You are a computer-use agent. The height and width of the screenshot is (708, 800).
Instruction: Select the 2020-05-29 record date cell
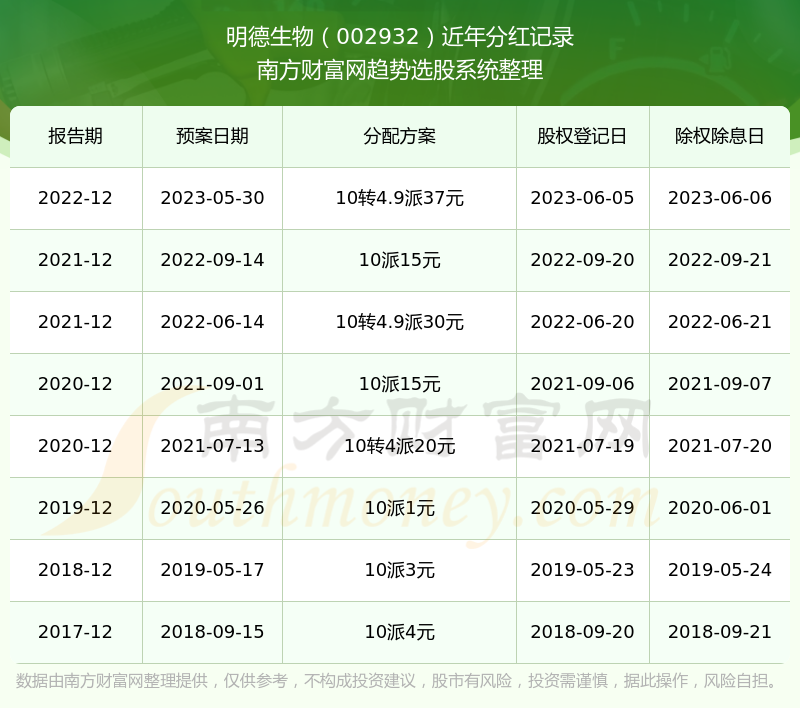582,508
